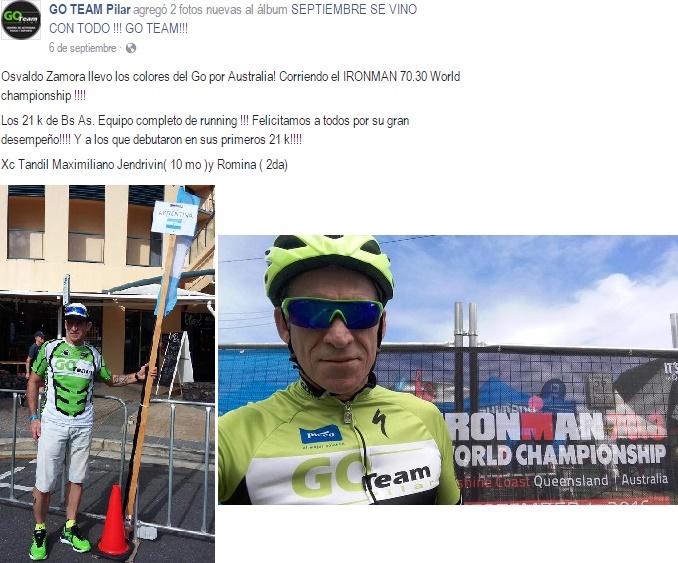678x563 pixels.
Task: Click the Piero sponsor logo on the jersey
Action: click(x=320, y=435)
